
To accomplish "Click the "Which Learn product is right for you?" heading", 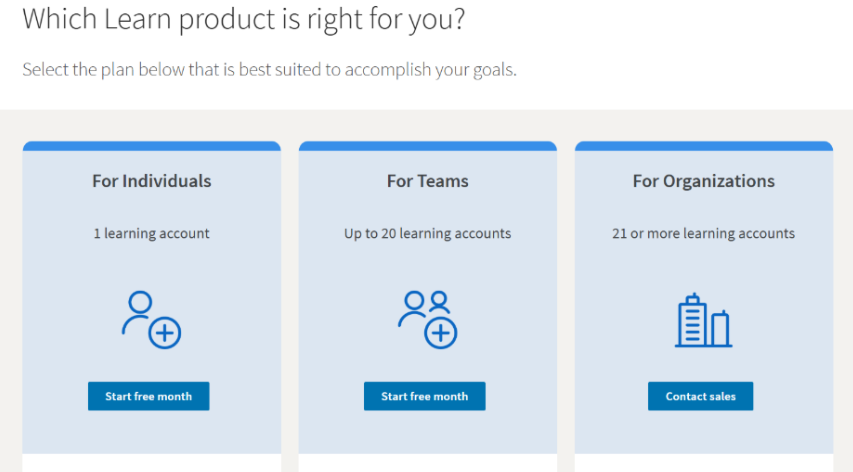I will click(x=244, y=18).
